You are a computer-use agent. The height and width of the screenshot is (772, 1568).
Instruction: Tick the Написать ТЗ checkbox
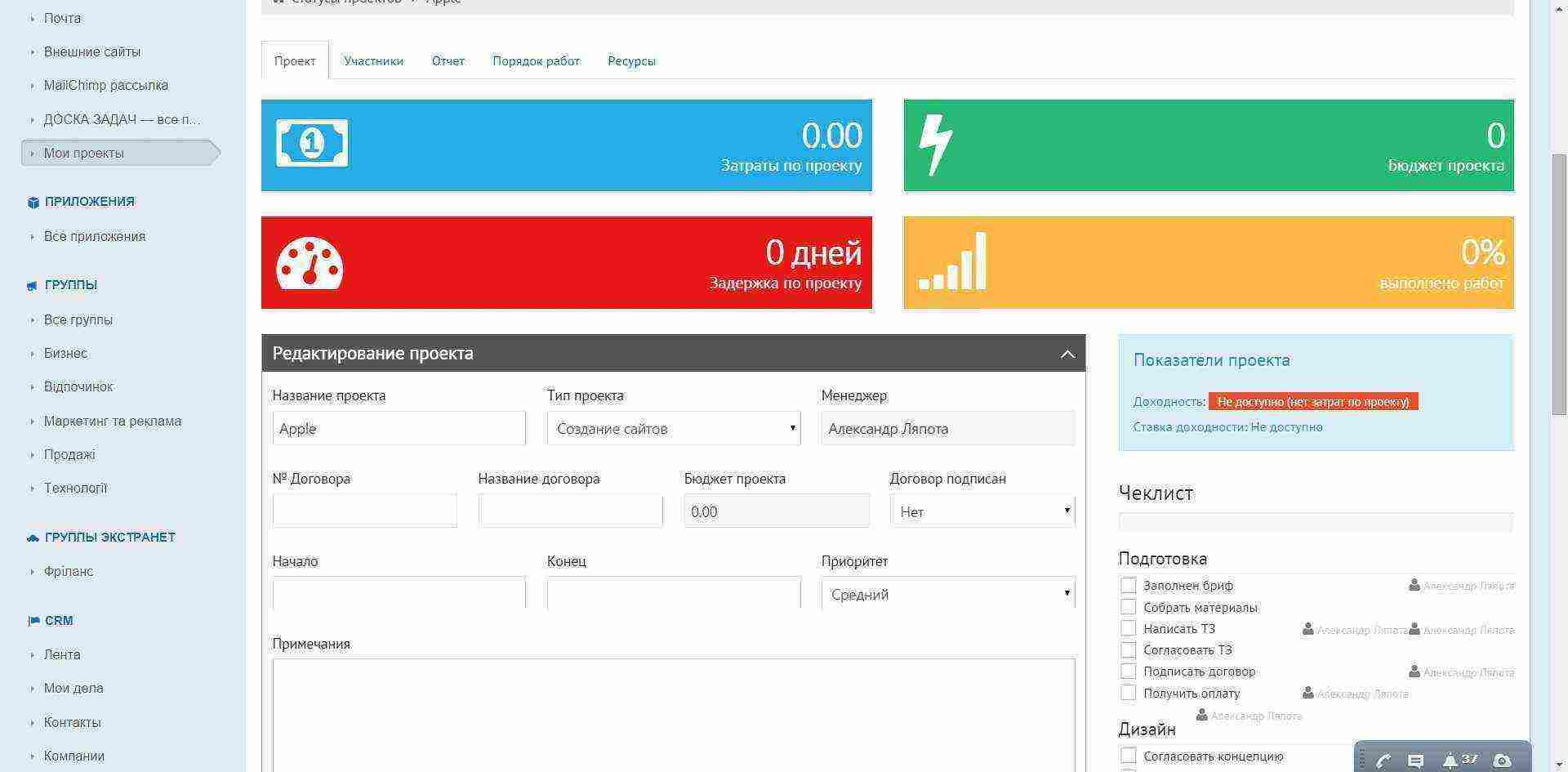(1128, 628)
